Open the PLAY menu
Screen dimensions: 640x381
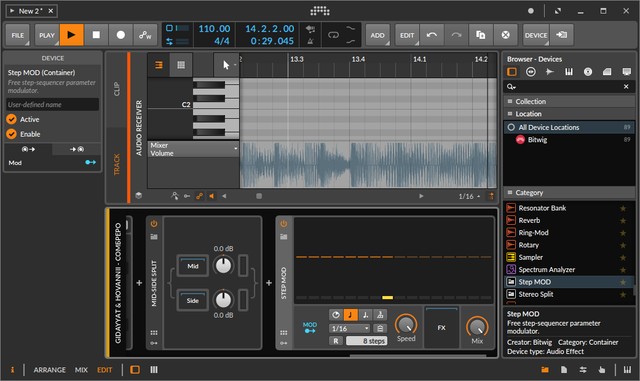(47, 36)
